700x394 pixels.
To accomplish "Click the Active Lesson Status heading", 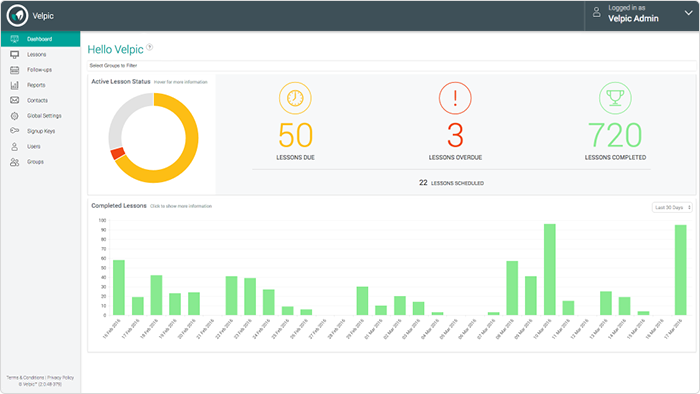I will (x=121, y=82).
